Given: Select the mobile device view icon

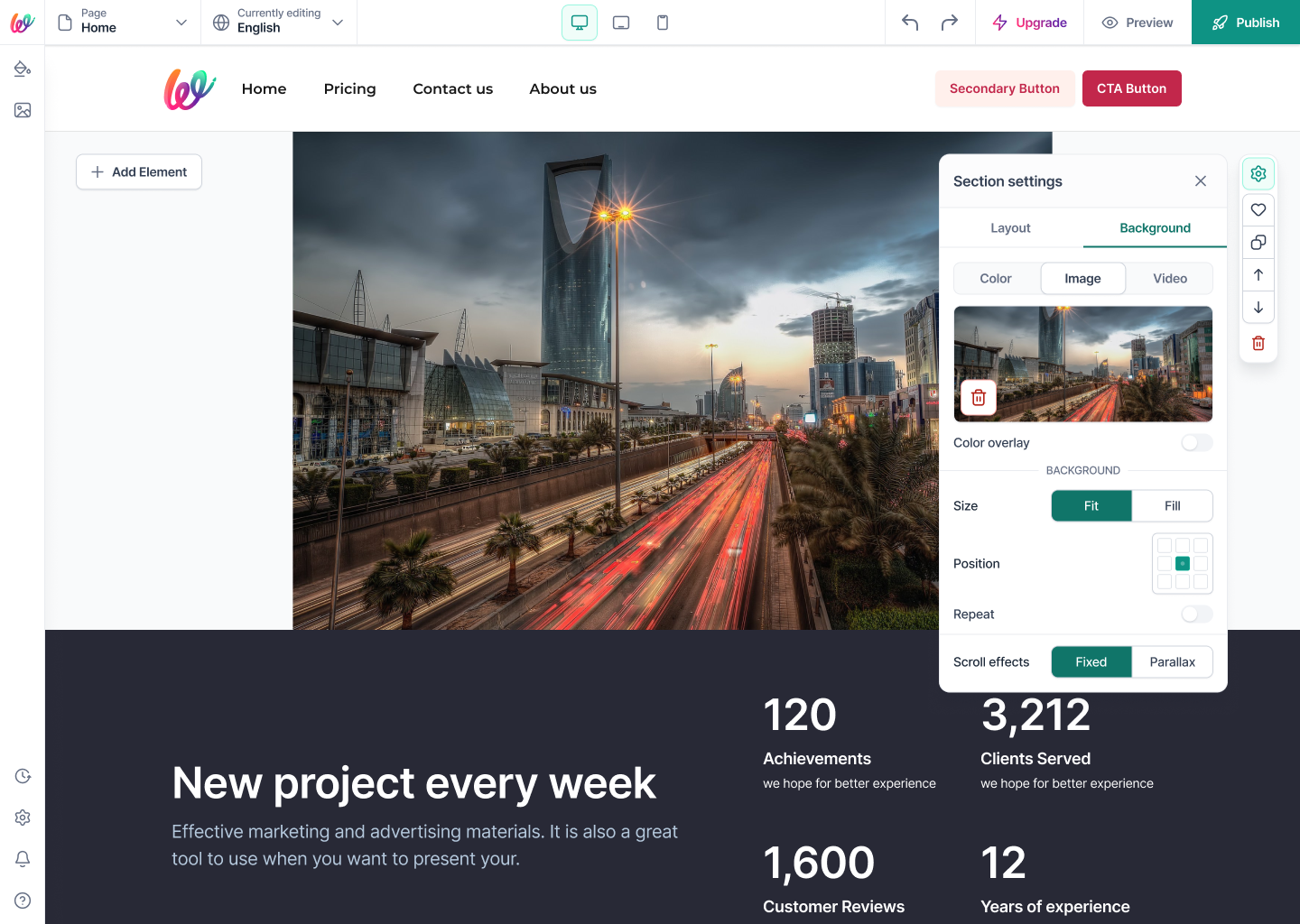Looking at the screenshot, I should [663, 23].
